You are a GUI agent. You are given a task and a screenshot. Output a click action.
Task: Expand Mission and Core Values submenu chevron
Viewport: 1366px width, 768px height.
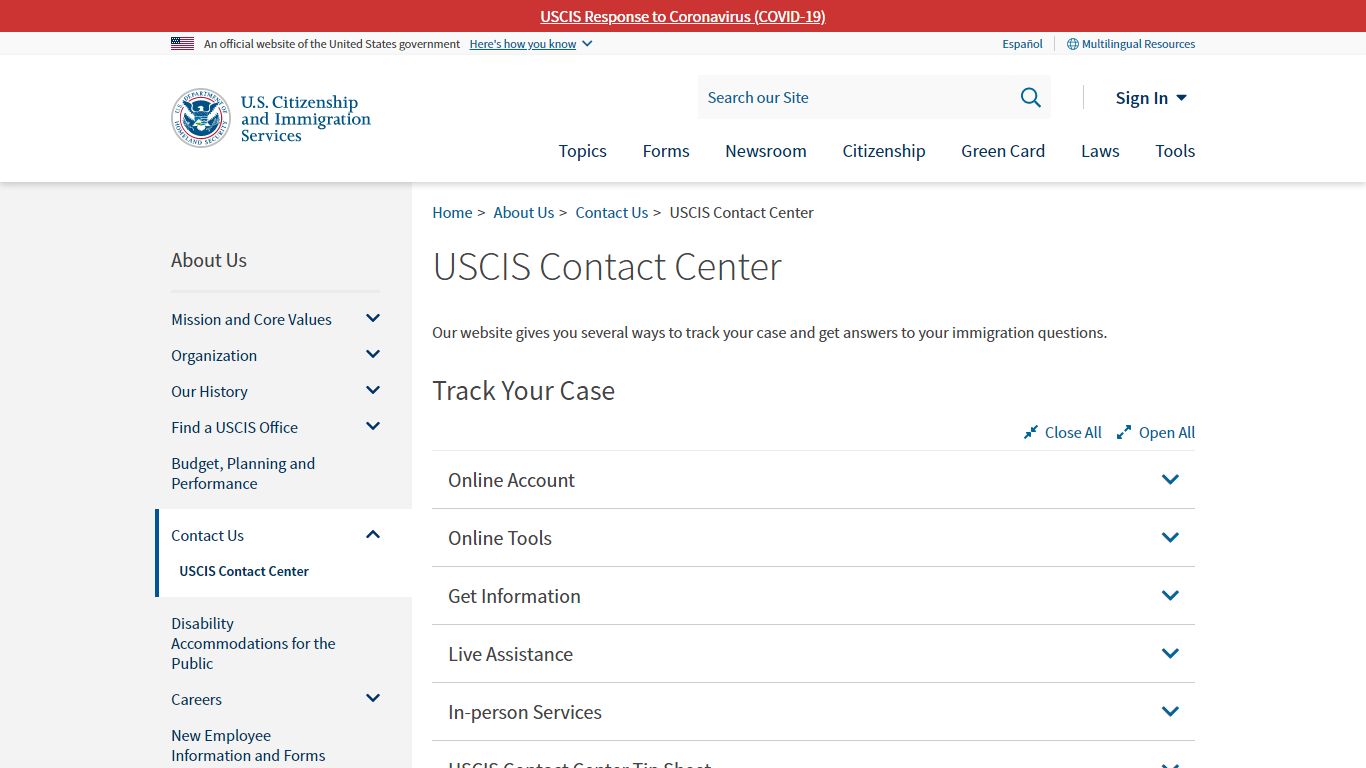pyautogui.click(x=373, y=319)
